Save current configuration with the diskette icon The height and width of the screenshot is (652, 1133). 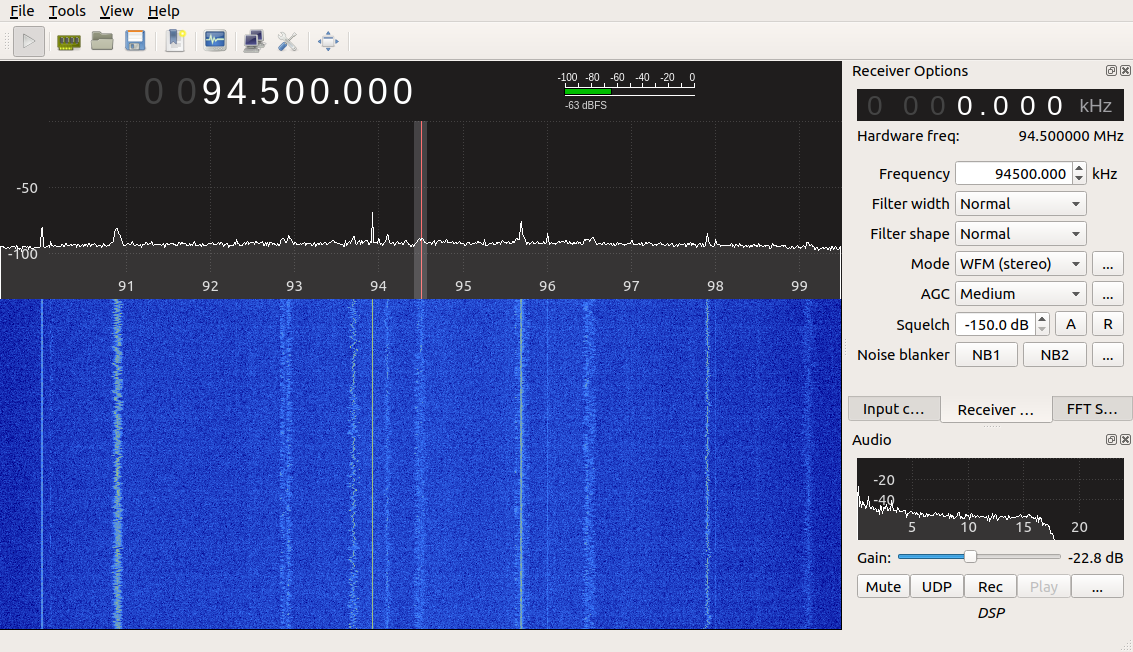click(136, 41)
